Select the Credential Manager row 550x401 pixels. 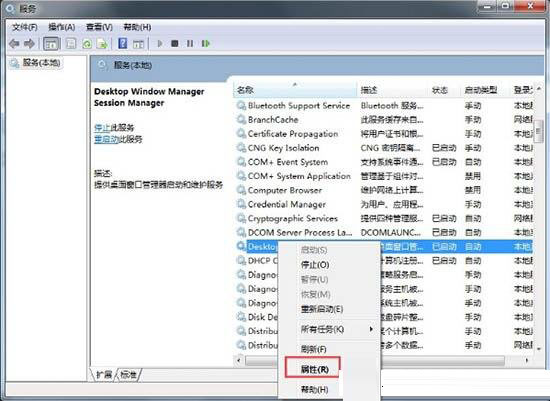pyautogui.click(x=385, y=204)
